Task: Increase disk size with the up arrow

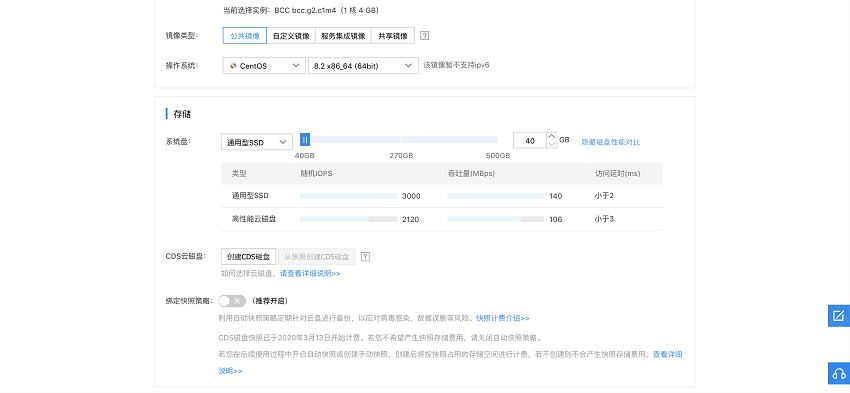Action: tap(551, 137)
